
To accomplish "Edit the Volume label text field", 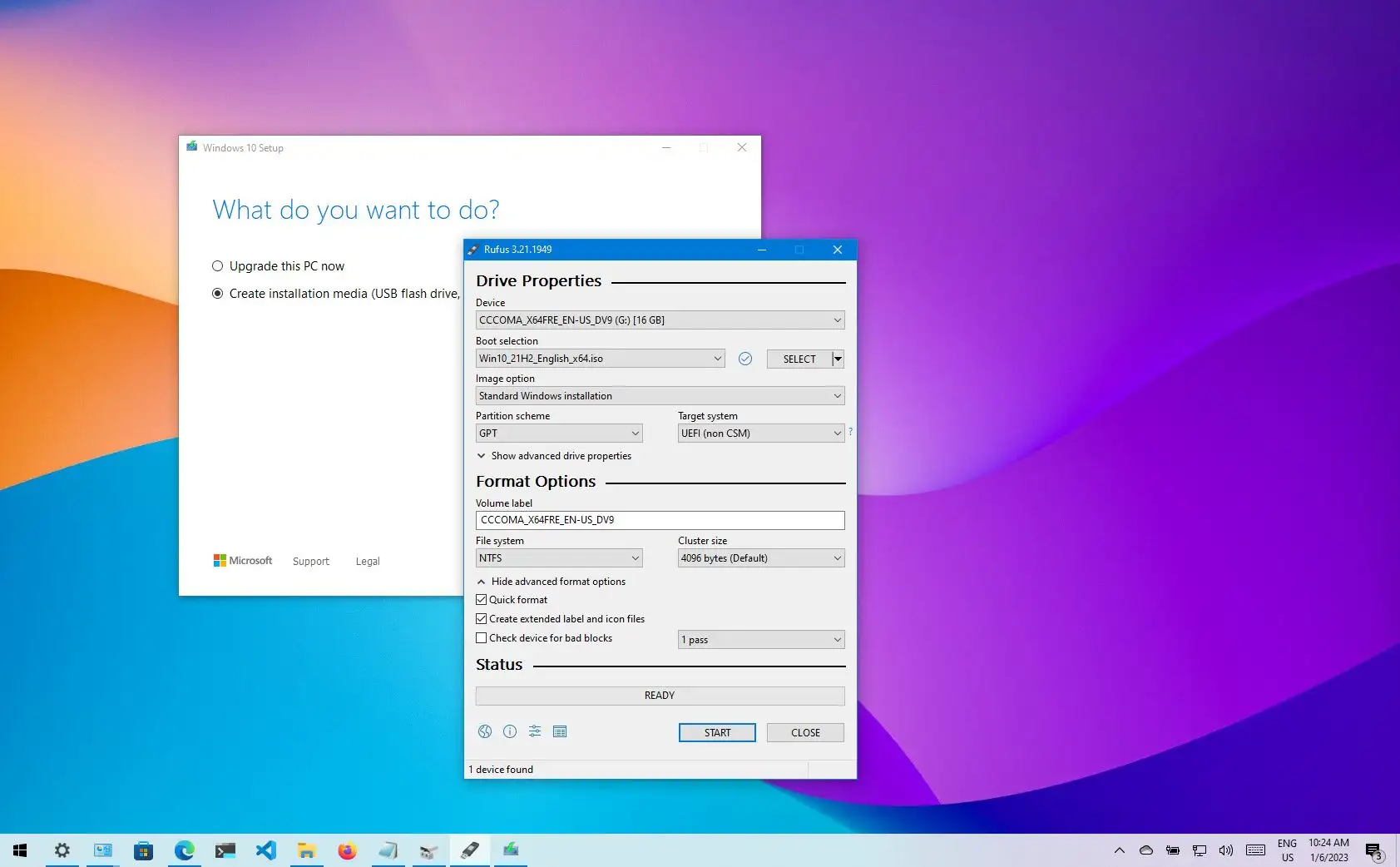I will (660, 519).
